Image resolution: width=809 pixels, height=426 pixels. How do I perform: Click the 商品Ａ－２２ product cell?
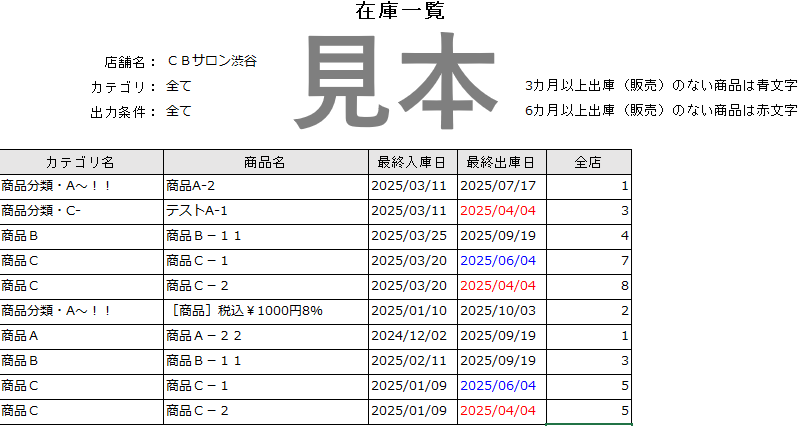pyautogui.click(x=205, y=336)
